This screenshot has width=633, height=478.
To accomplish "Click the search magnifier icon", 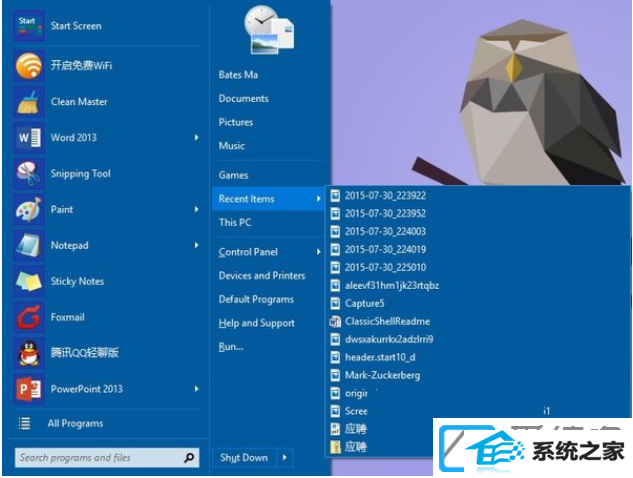I will pos(189,458).
